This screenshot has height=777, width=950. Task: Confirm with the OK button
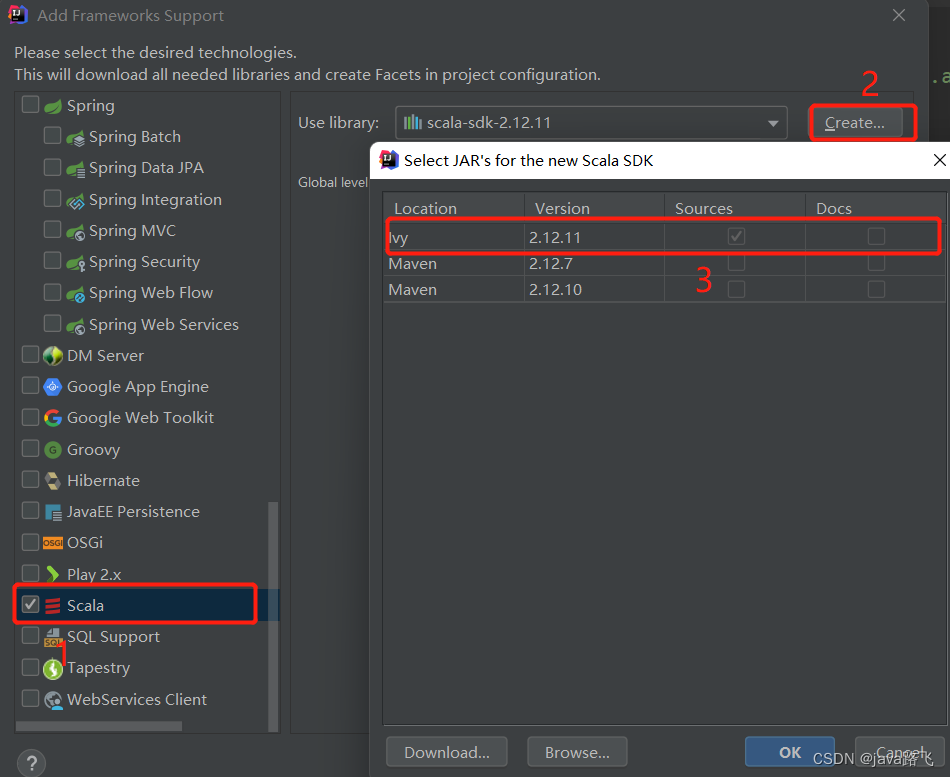pos(789,752)
